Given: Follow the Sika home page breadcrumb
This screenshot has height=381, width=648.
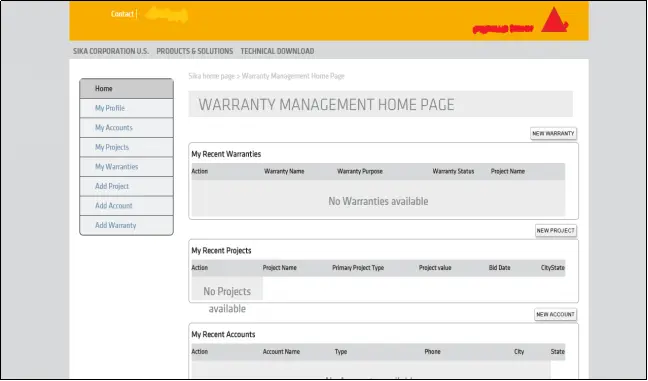Looking at the screenshot, I should click(212, 76).
